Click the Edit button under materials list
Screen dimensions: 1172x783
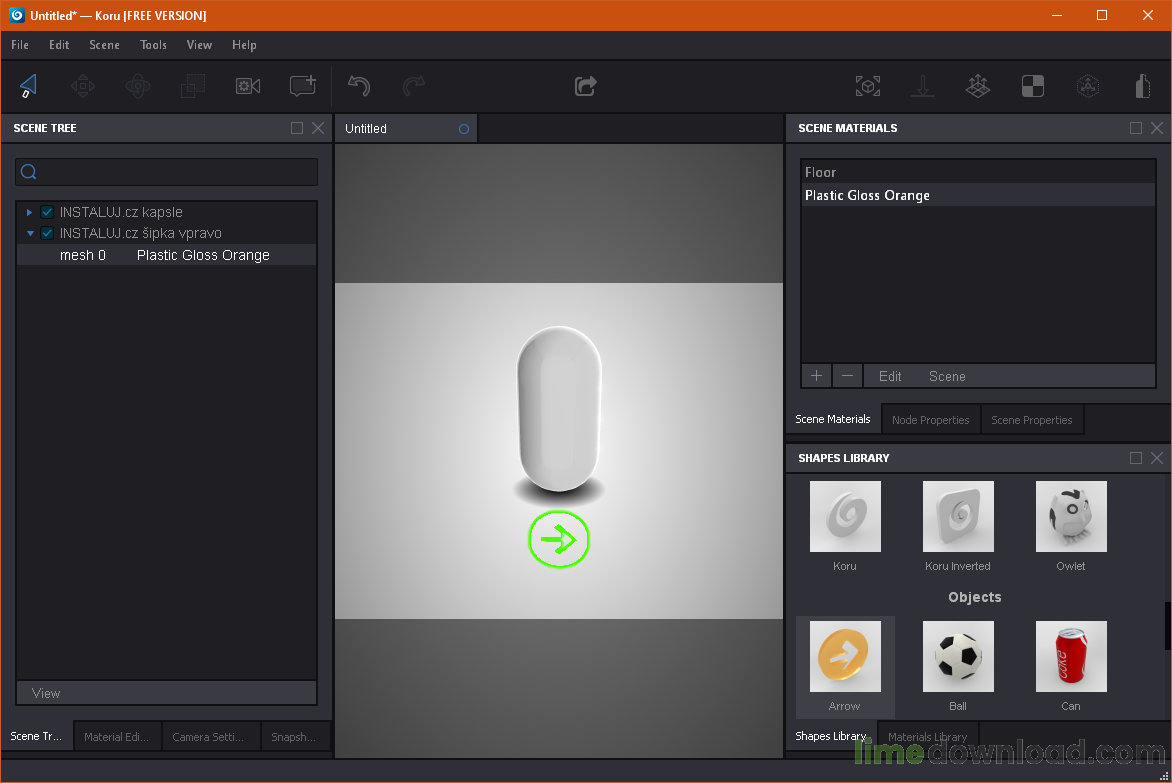[x=890, y=376]
